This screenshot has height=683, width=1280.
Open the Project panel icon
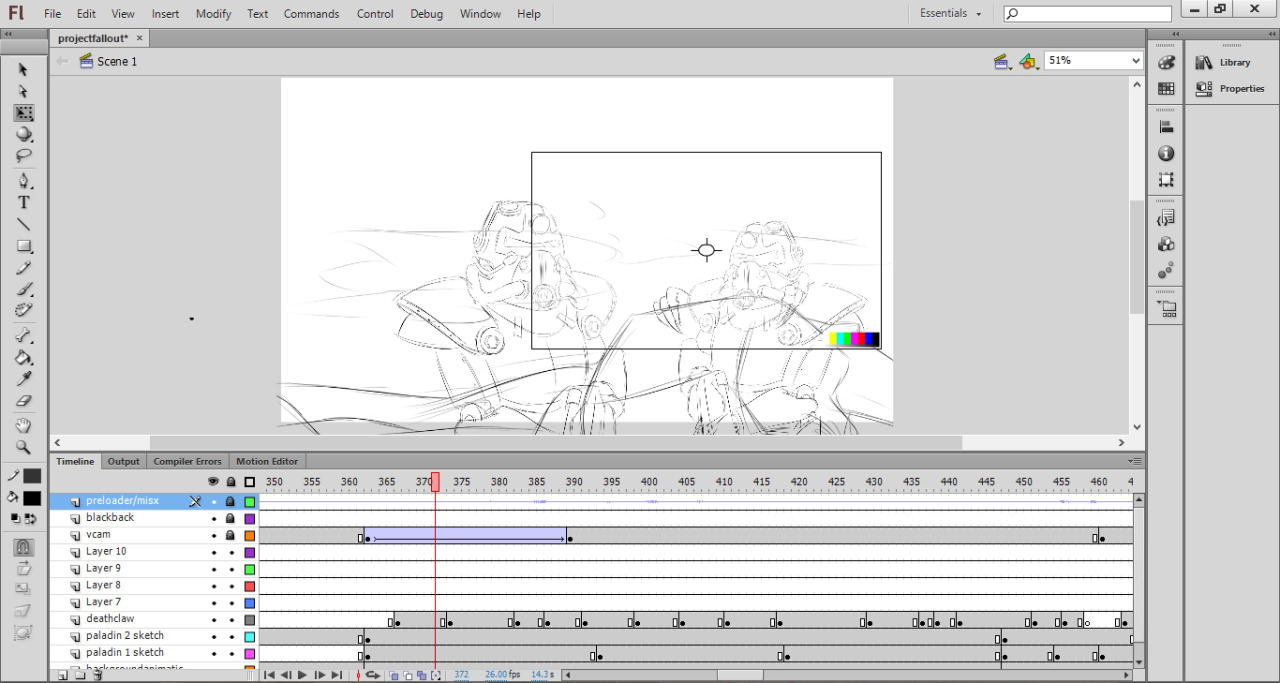pyautogui.click(x=1166, y=309)
